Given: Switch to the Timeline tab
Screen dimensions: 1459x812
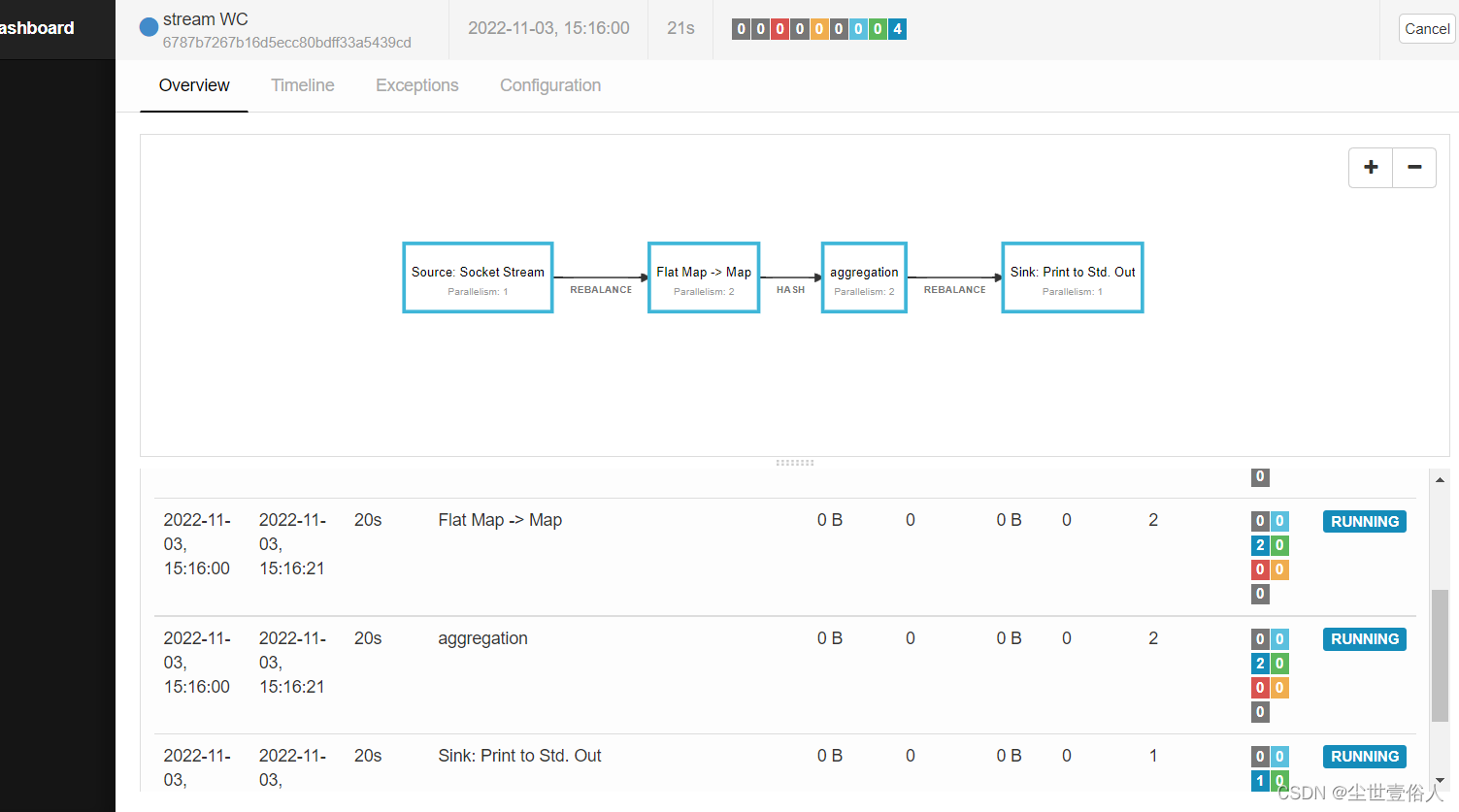Looking at the screenshot, I should 303,85.
